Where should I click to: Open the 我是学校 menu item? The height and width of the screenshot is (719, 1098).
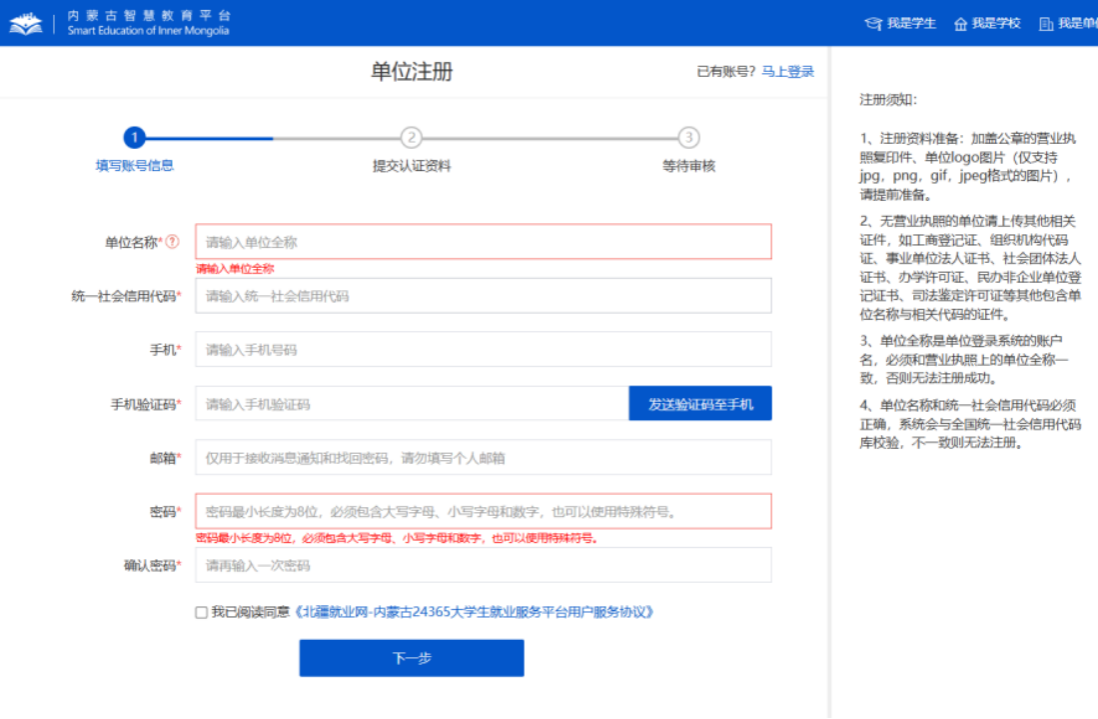click(996, 23)
